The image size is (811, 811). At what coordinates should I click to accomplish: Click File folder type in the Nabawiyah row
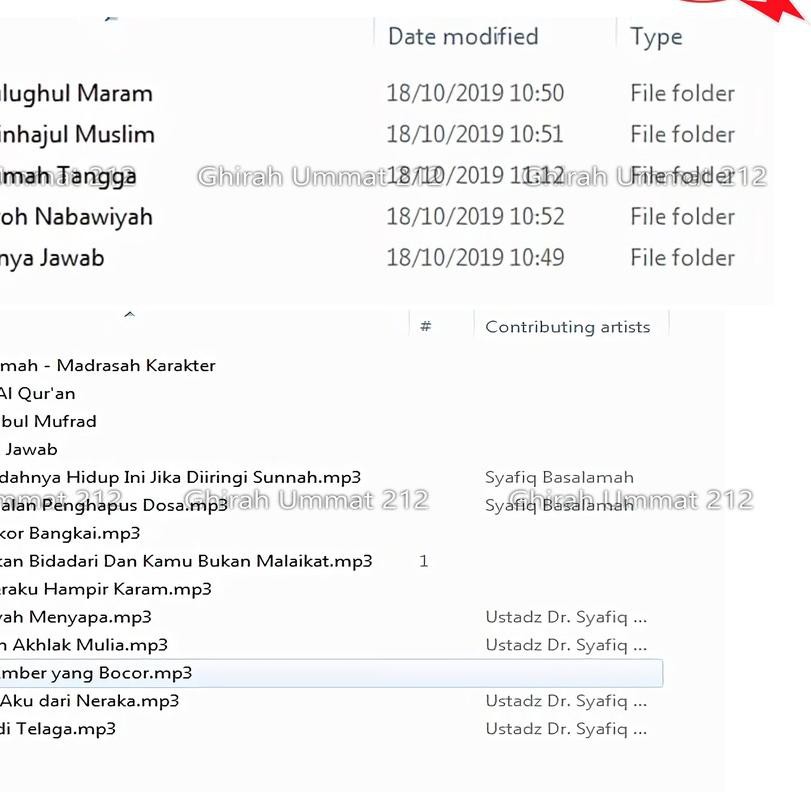tap(682, 217)
